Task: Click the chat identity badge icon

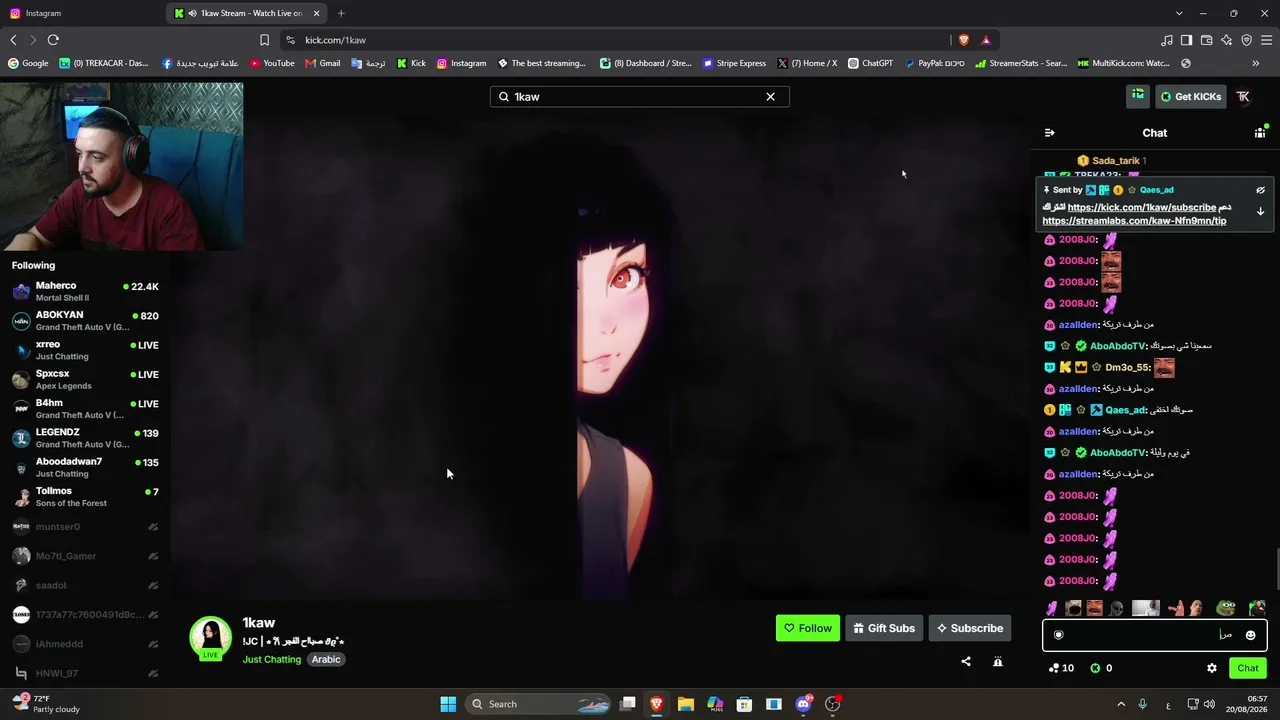Action: [x=1059, y=635]
